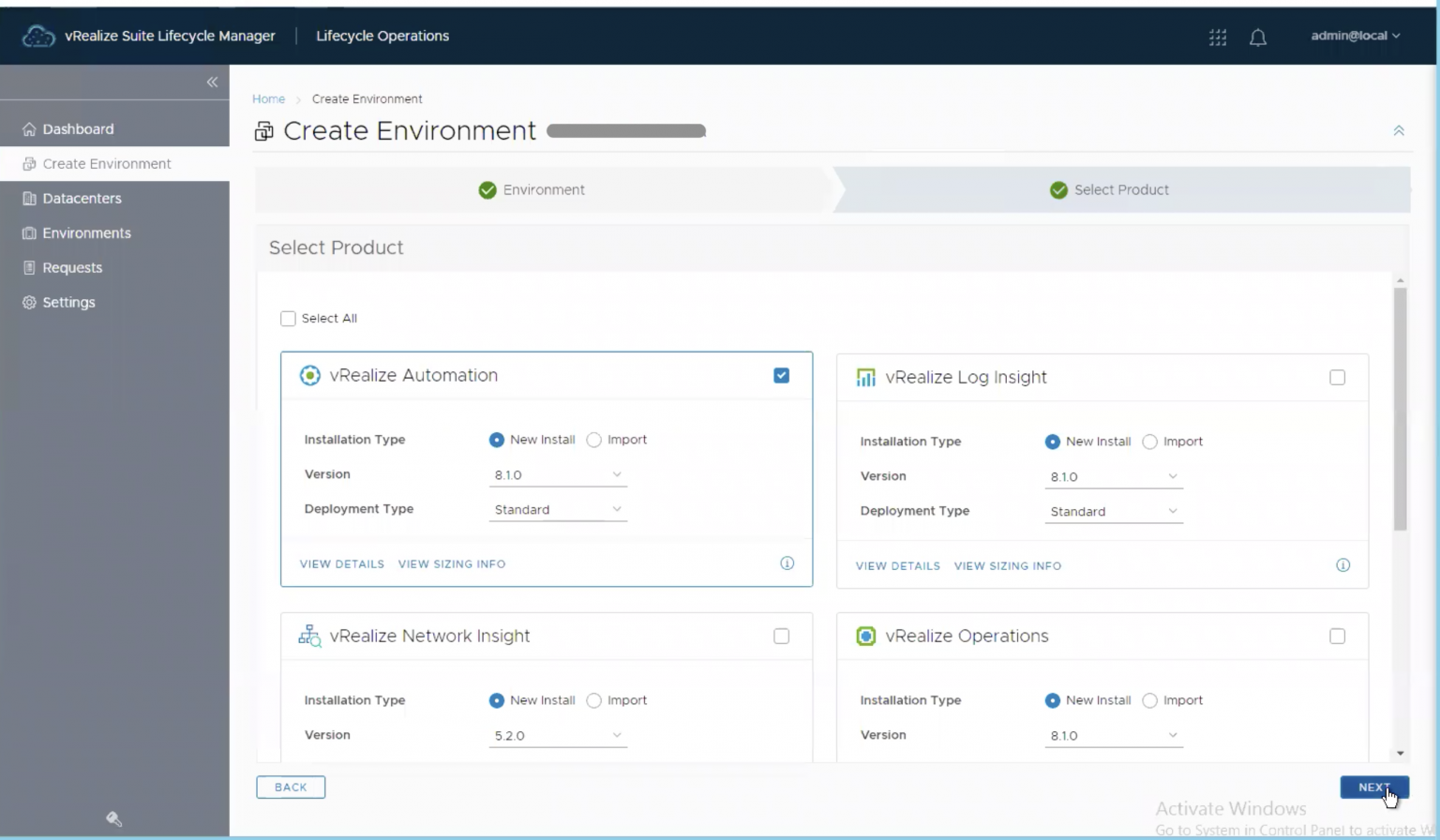Open the admin@local user menu
The width and height of the screenshot is (1440, 840).
tap(1356, 36)
